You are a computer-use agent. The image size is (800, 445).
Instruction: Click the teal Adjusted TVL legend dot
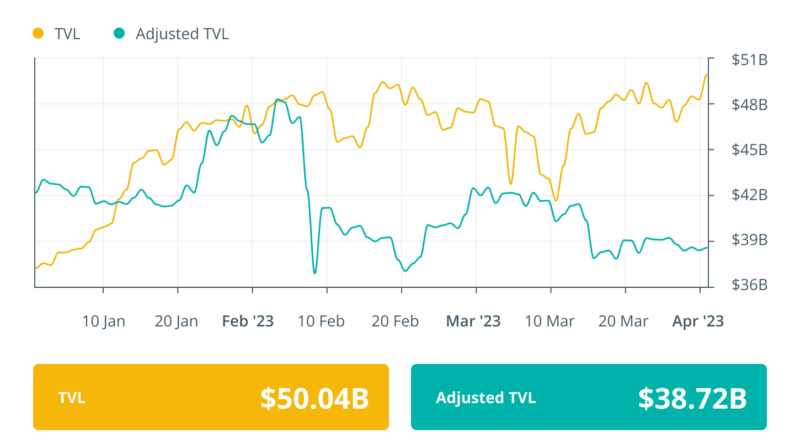point(119,34)
